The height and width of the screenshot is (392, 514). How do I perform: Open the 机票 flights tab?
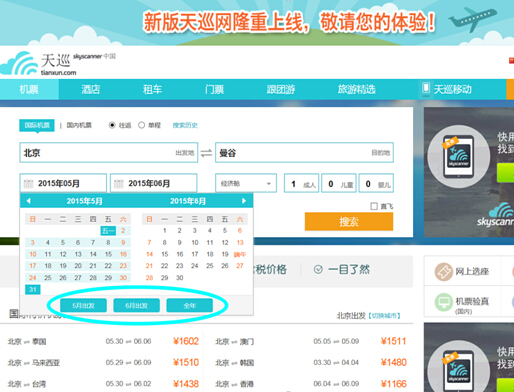[29, 89]
